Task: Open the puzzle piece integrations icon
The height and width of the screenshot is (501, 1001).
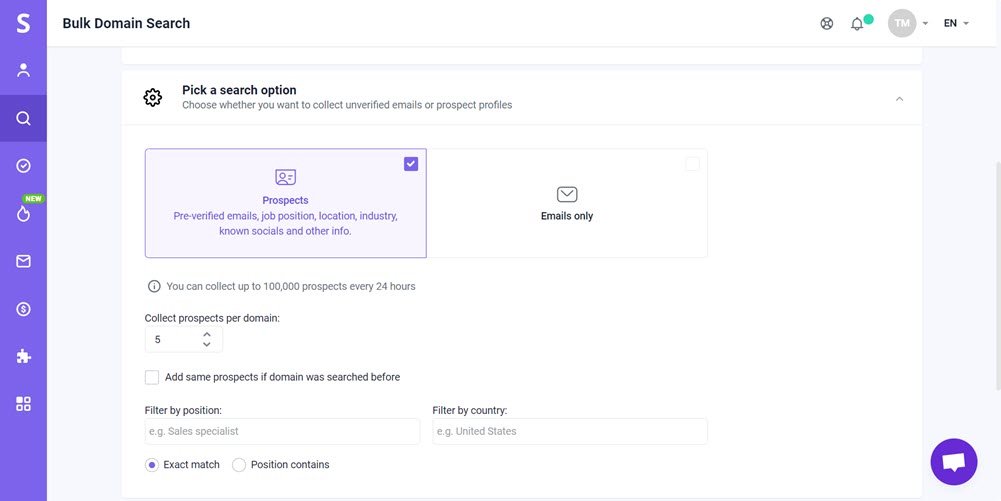Action: tap(23, 356)
